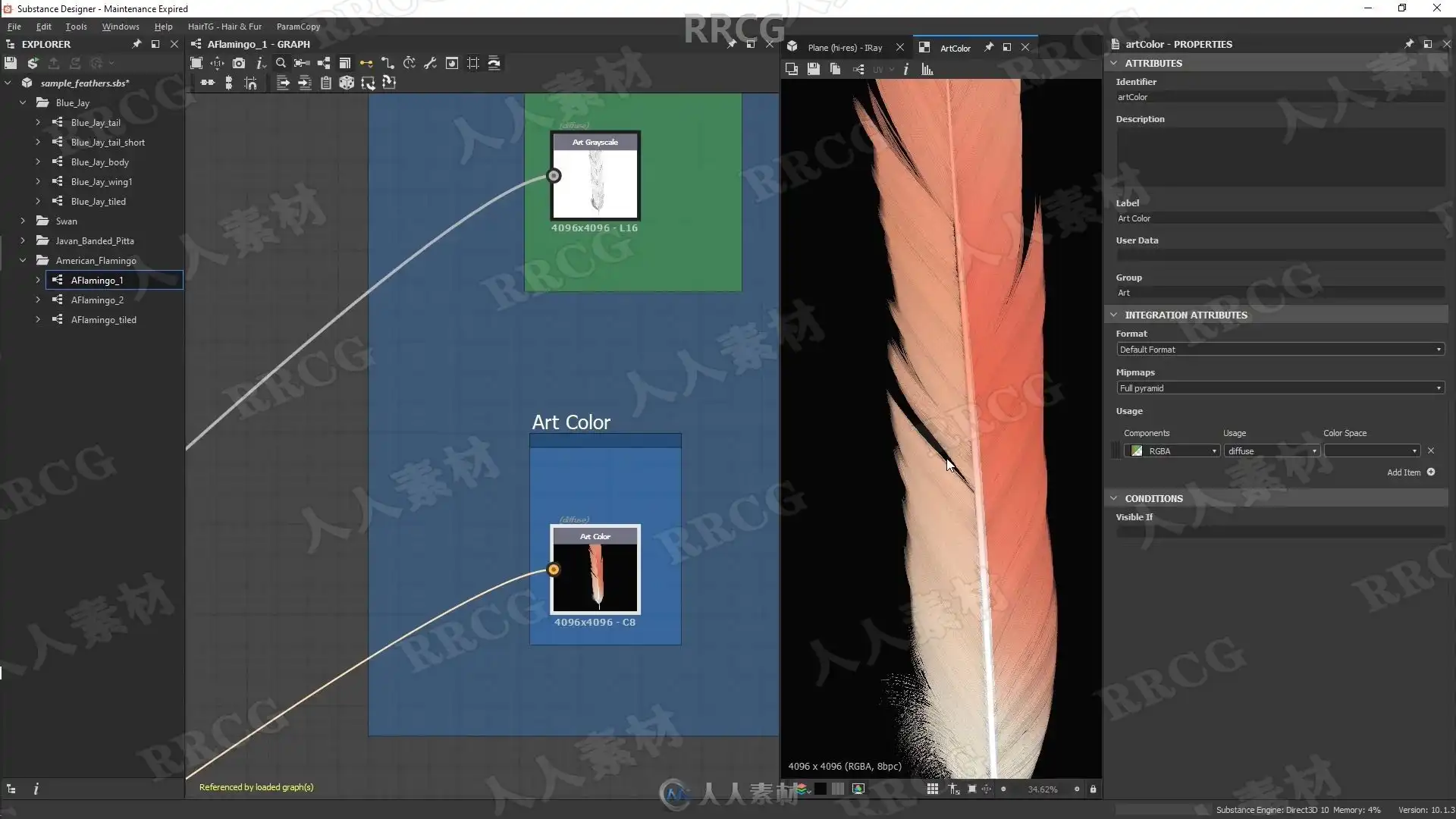The image size is (1456, 819).
Task: Select the Art Grayscale node thumbnail
Action: [x=595, y=182]
